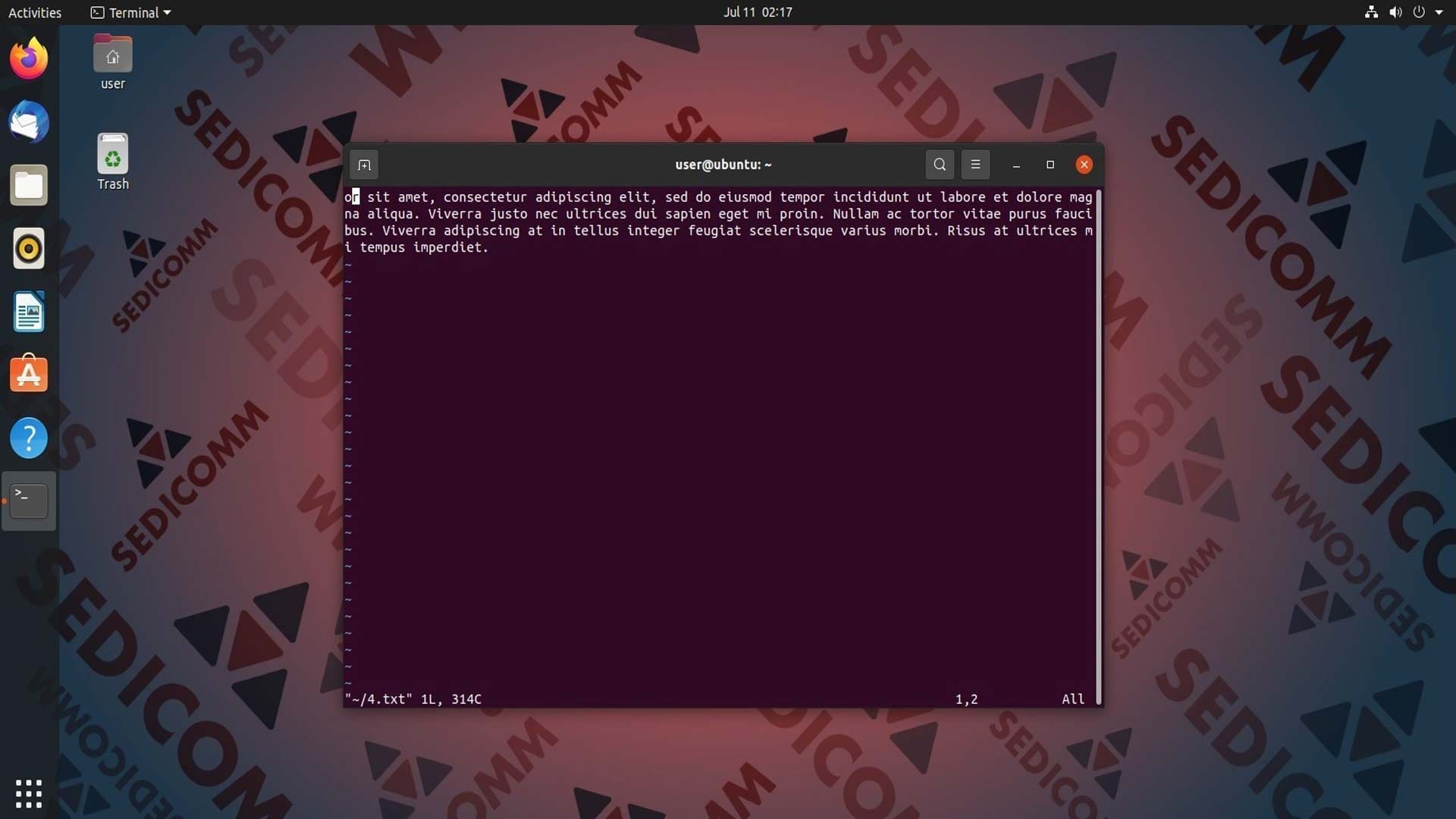
Task: Maximize the terminal window
Action: click(x=1050, y=165)
